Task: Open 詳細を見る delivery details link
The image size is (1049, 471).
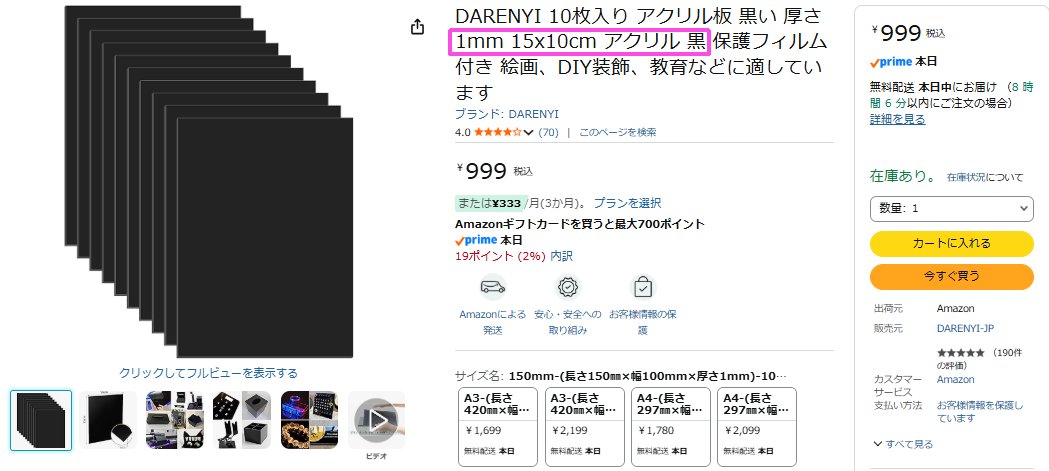Action: 897,119
